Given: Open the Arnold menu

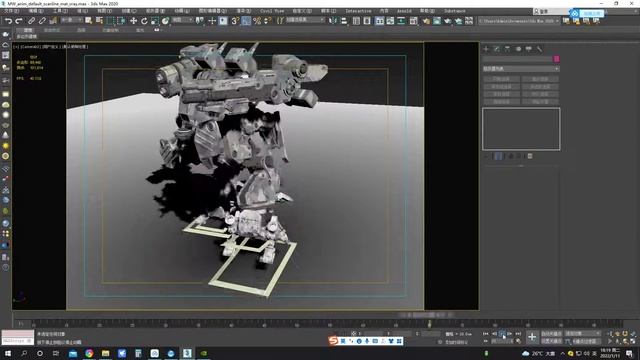Looking at the screenshot, I should [404, 11].
